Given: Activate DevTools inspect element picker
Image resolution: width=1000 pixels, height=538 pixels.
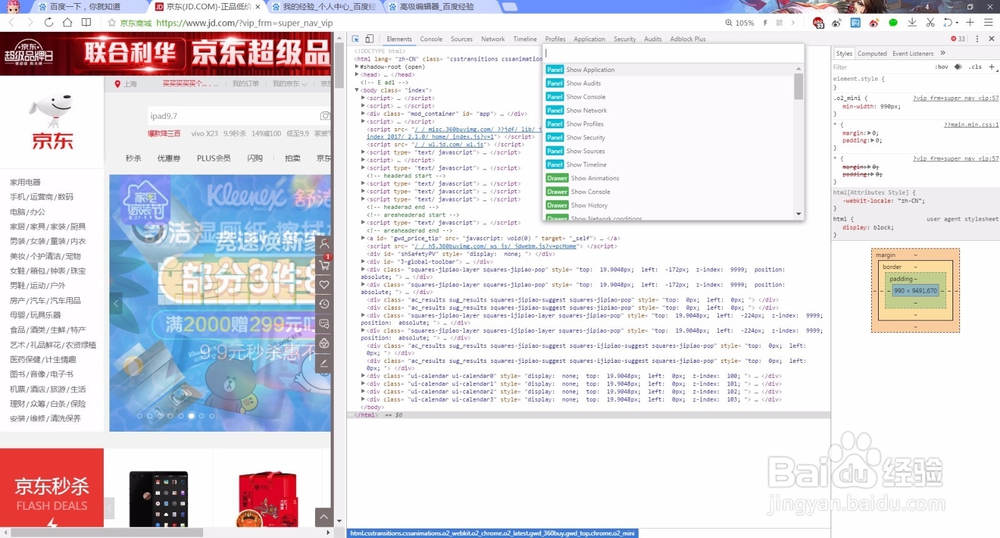Looking at the screenshot, I should [x=356, y=39].
